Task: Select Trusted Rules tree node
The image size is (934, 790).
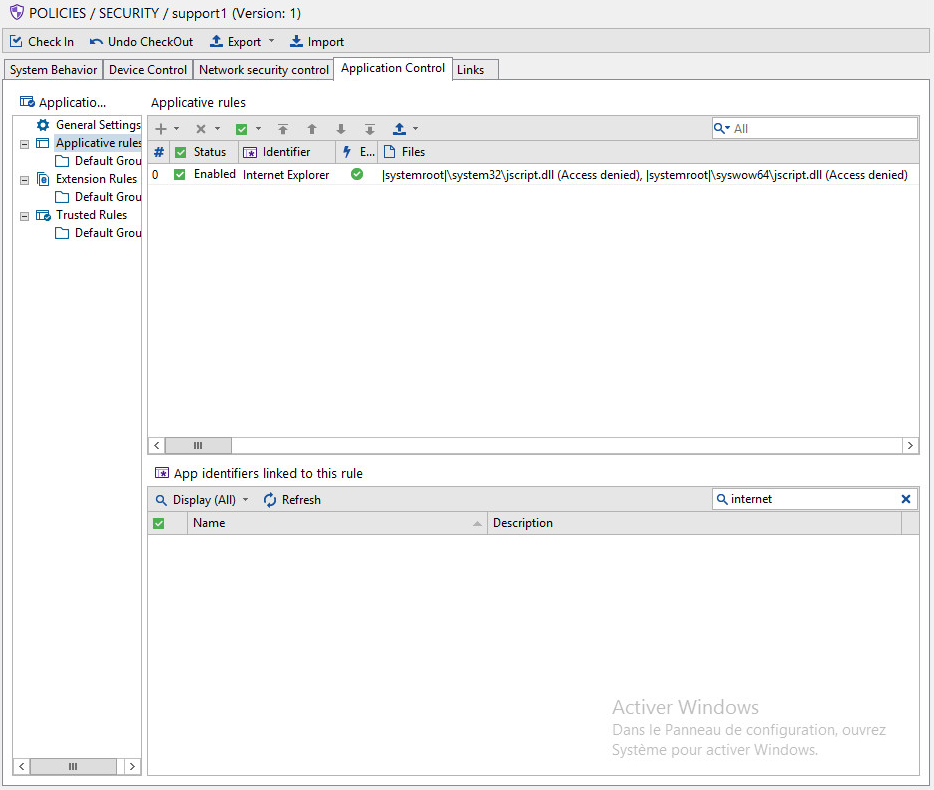Action: (x=91, y=214)
